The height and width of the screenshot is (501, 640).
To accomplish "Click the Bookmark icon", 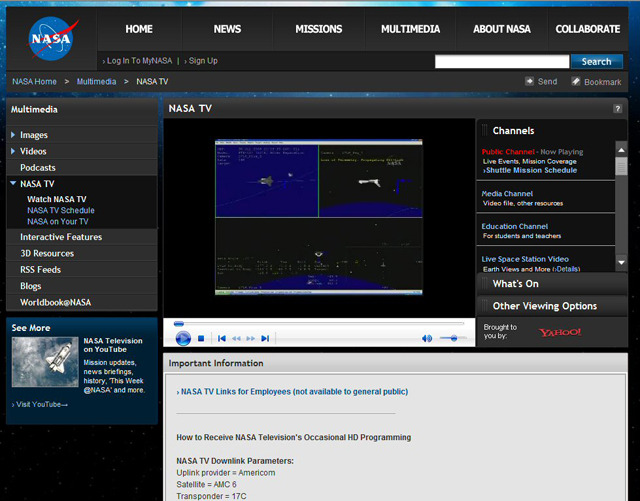I will point(576,81).
